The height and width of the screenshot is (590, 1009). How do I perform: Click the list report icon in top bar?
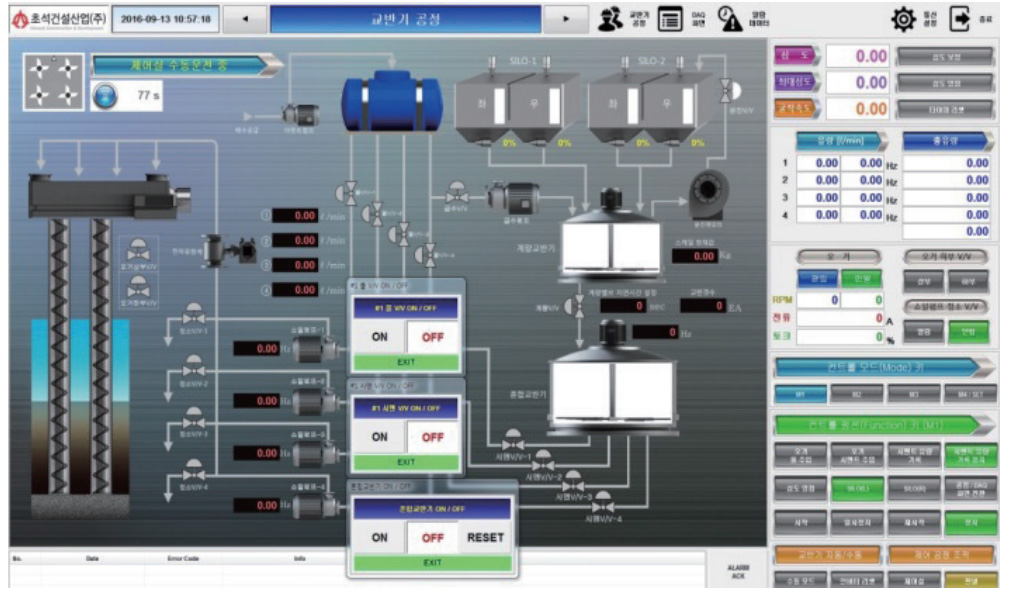(x=670, y=19)
